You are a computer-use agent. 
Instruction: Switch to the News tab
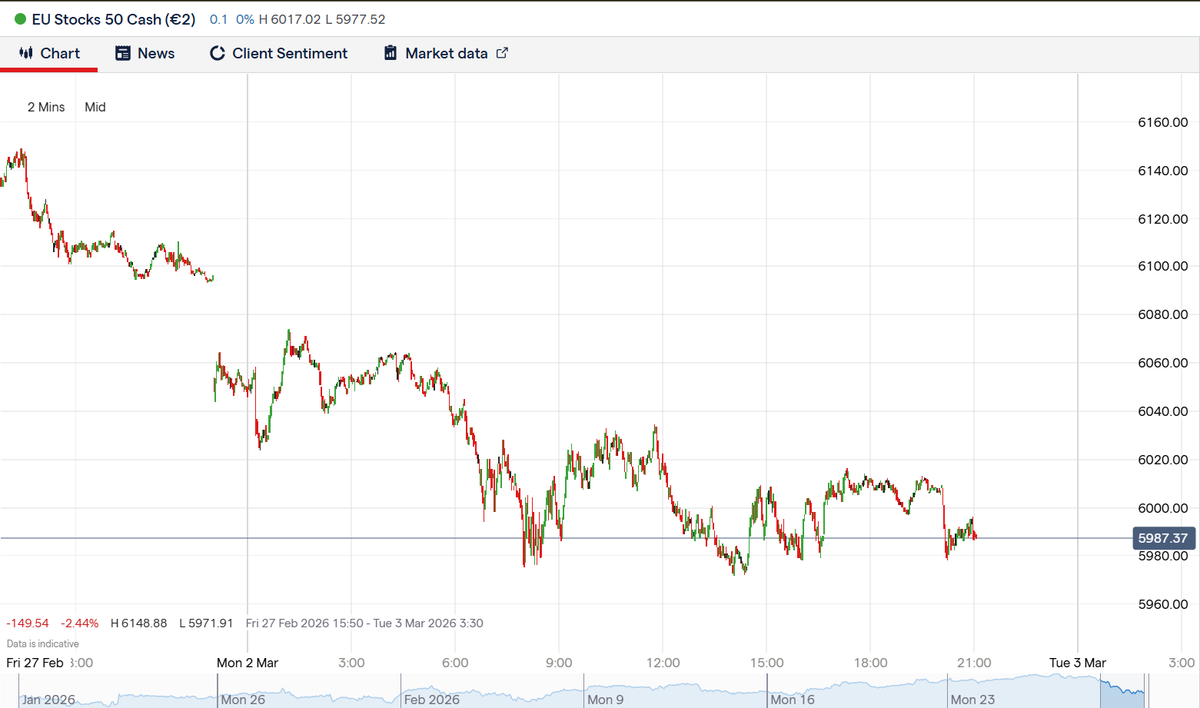pos(145,53)
